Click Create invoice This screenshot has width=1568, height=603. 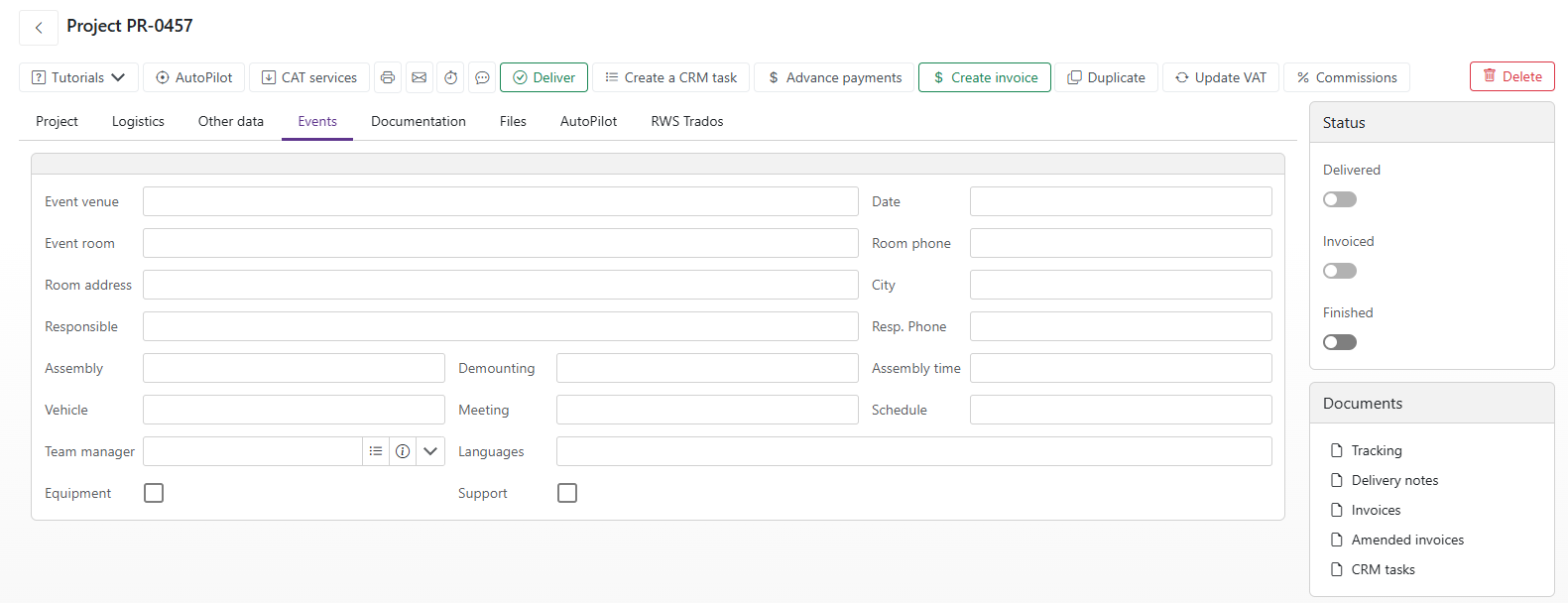pos(985,77)
